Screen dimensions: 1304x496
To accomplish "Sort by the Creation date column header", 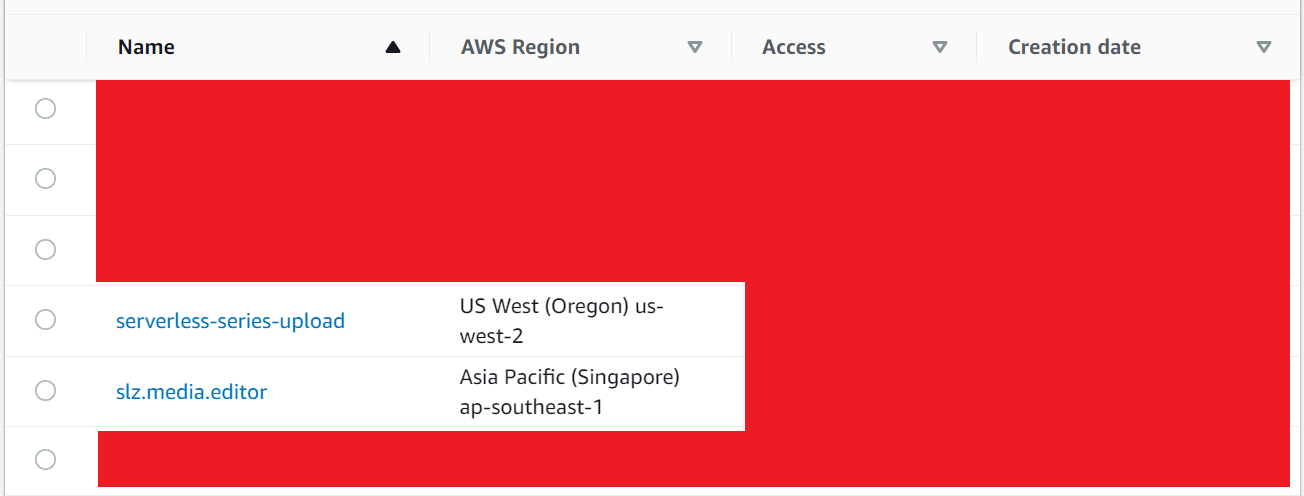I will (1074, 47).
